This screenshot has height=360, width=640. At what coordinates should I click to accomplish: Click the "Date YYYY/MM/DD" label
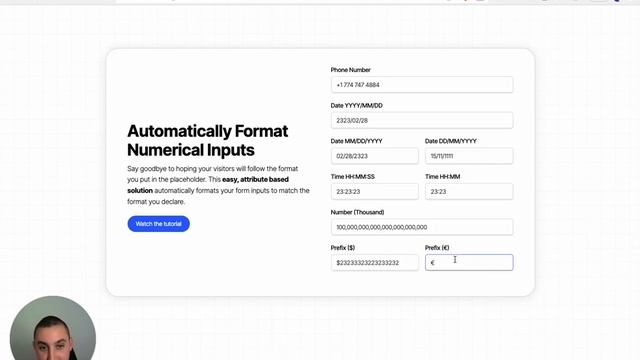pos(356,105)
